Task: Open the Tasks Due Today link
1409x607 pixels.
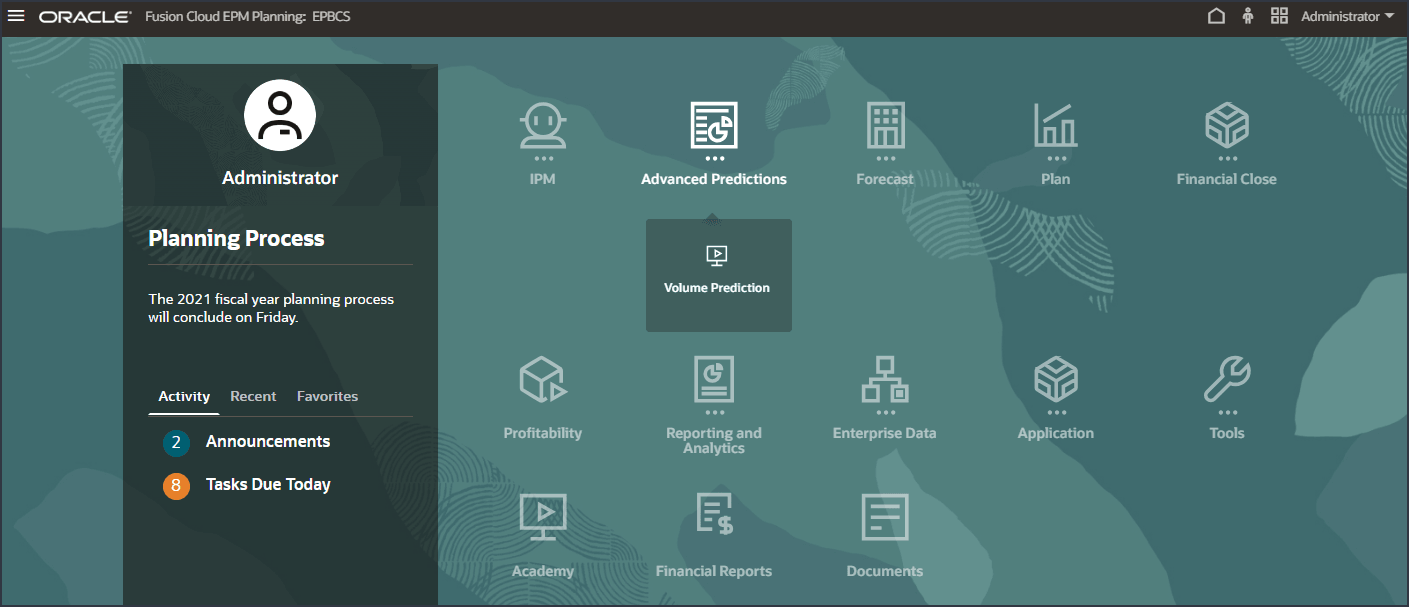Action: [268, 484]
